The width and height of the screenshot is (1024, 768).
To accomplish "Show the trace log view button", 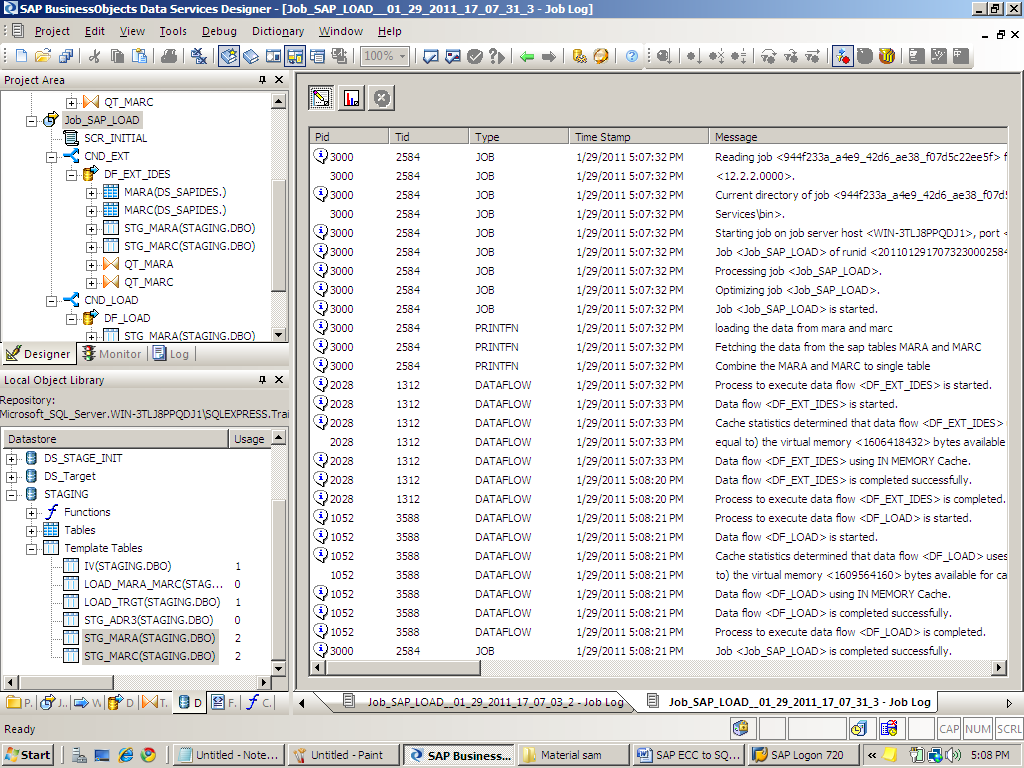I will pyautogui.click(x=321, y=98).
